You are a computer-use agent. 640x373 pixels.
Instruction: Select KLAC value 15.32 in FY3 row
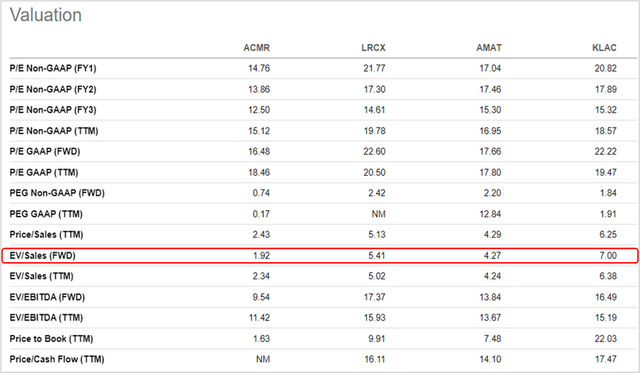coord(605,110)
